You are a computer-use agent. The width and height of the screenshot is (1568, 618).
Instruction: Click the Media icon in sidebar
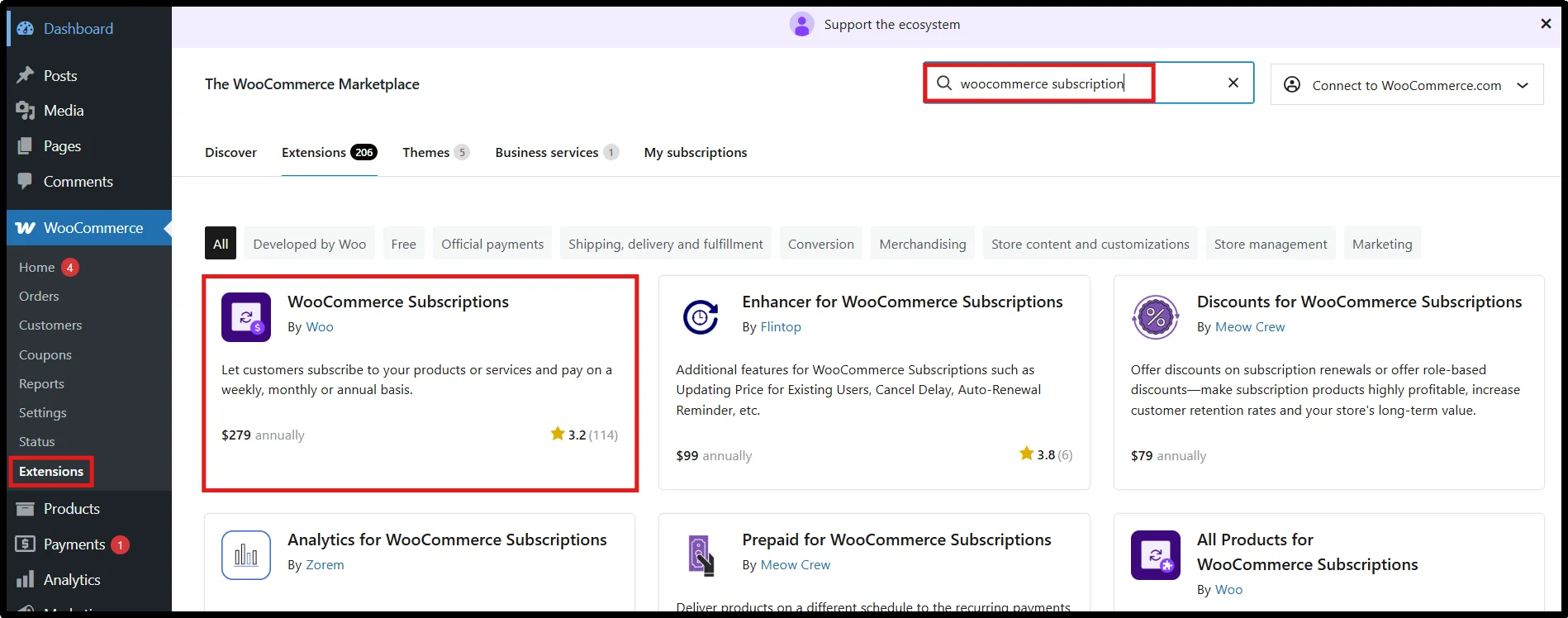pos(26,111)
